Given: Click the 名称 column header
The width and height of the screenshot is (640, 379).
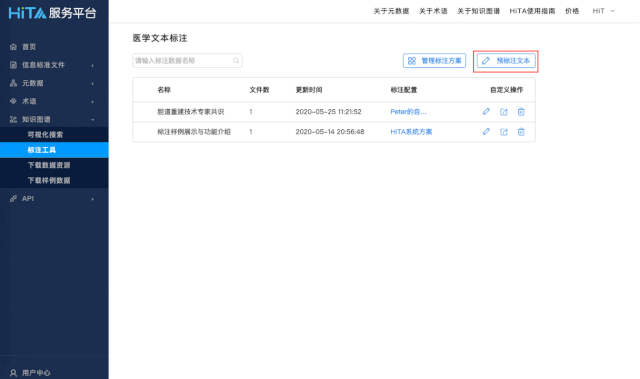Looking at the screenshot, I should point(164,90).
